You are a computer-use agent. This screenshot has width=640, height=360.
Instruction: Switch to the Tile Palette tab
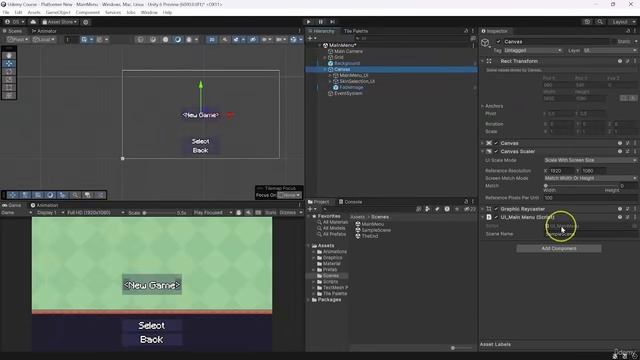(356, 31)
